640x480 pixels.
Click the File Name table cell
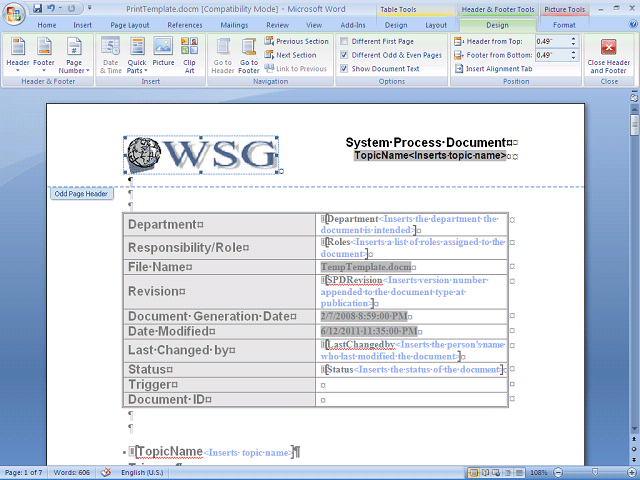tap(220, 267)
